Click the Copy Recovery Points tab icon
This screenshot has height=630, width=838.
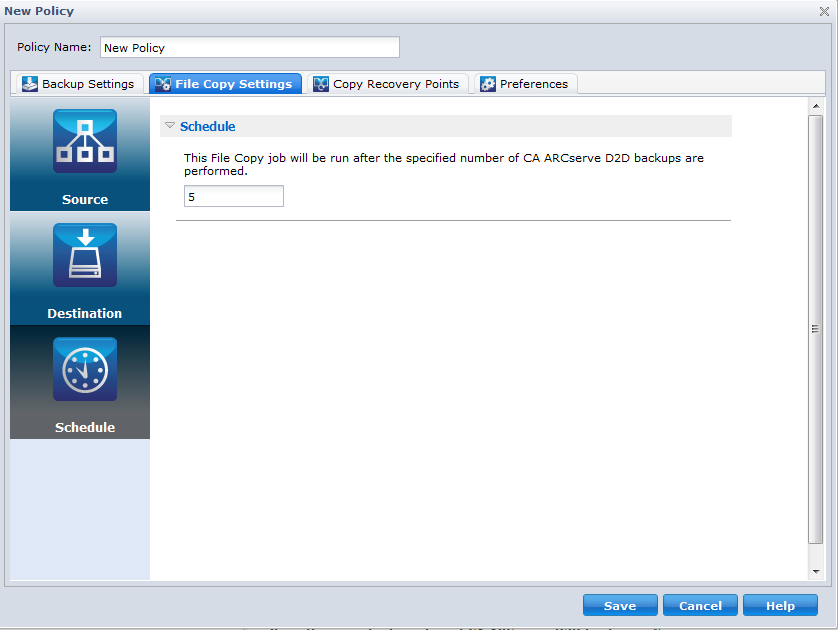[321, 84]
